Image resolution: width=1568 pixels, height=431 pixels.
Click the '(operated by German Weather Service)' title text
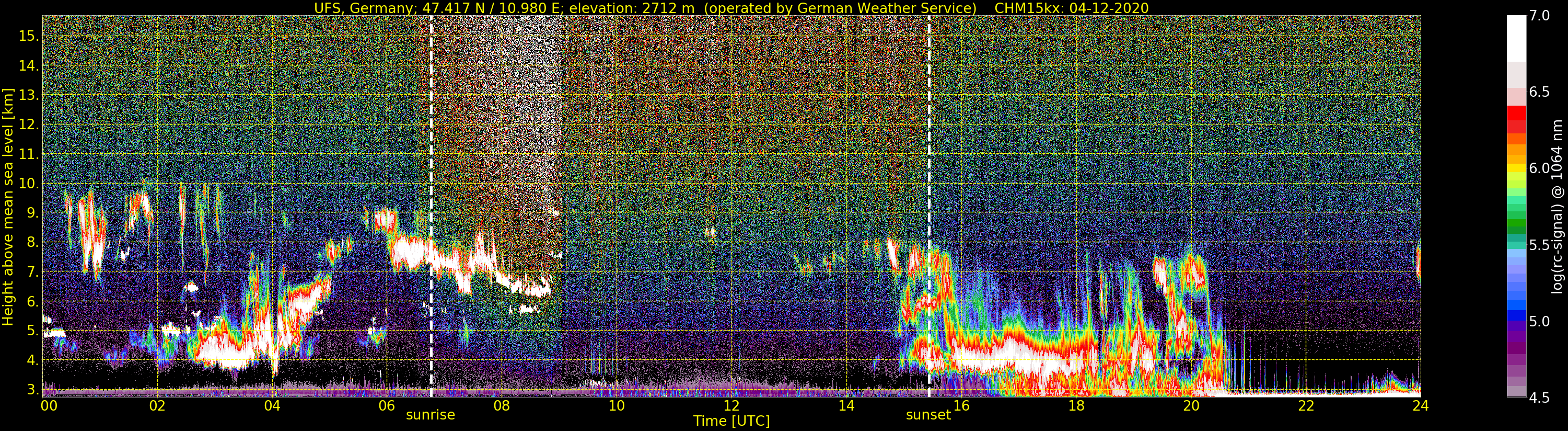[840, 8]
